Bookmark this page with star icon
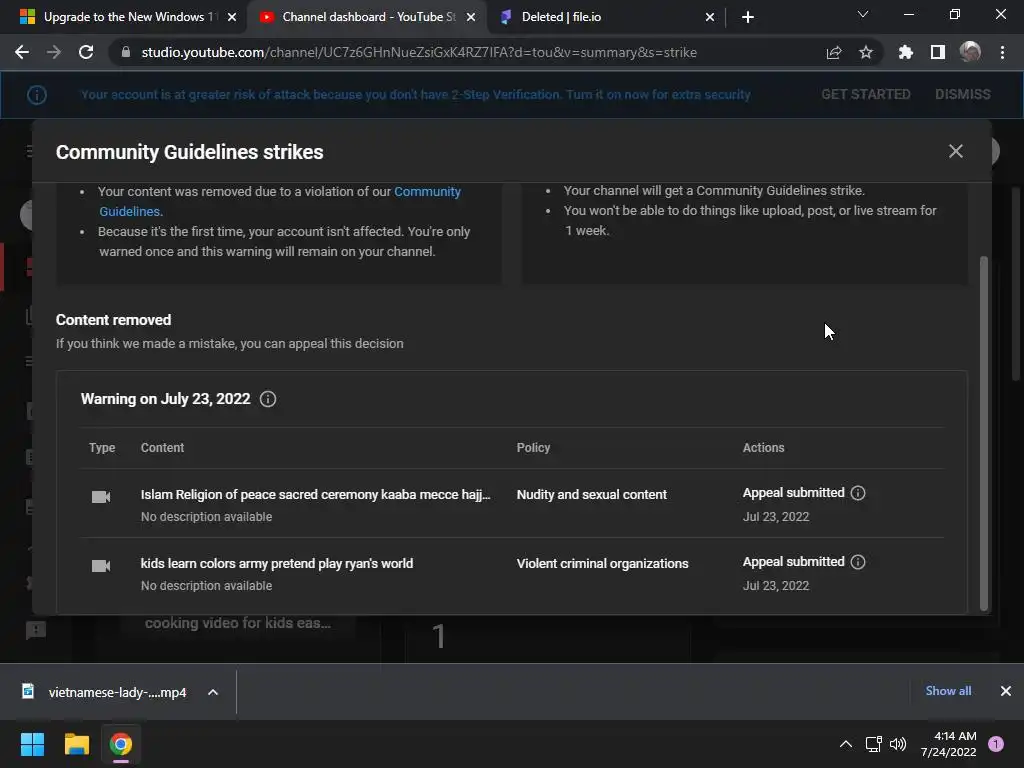This screenshot has width=1024, height=768. pyautogui.click(x=866, y=52)
